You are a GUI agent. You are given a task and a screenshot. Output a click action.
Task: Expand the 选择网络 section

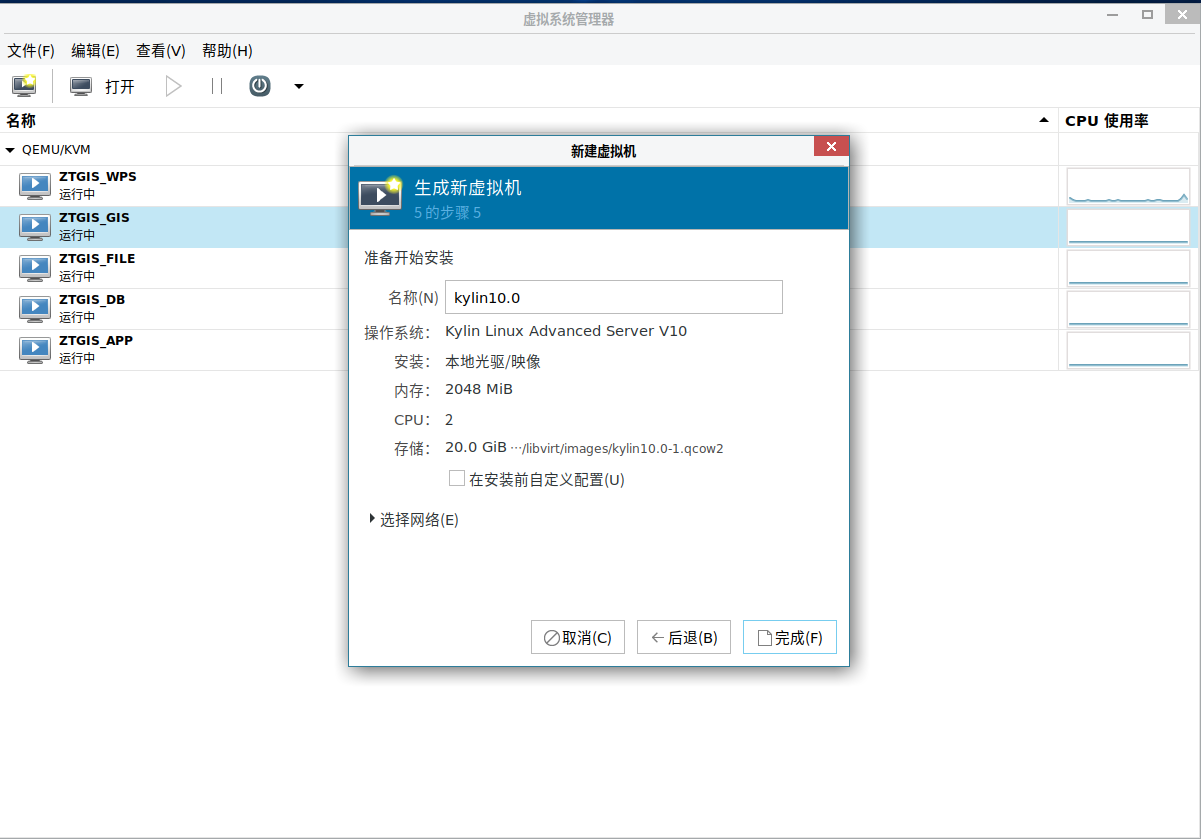pyautogui.click(x=373, y=519)
